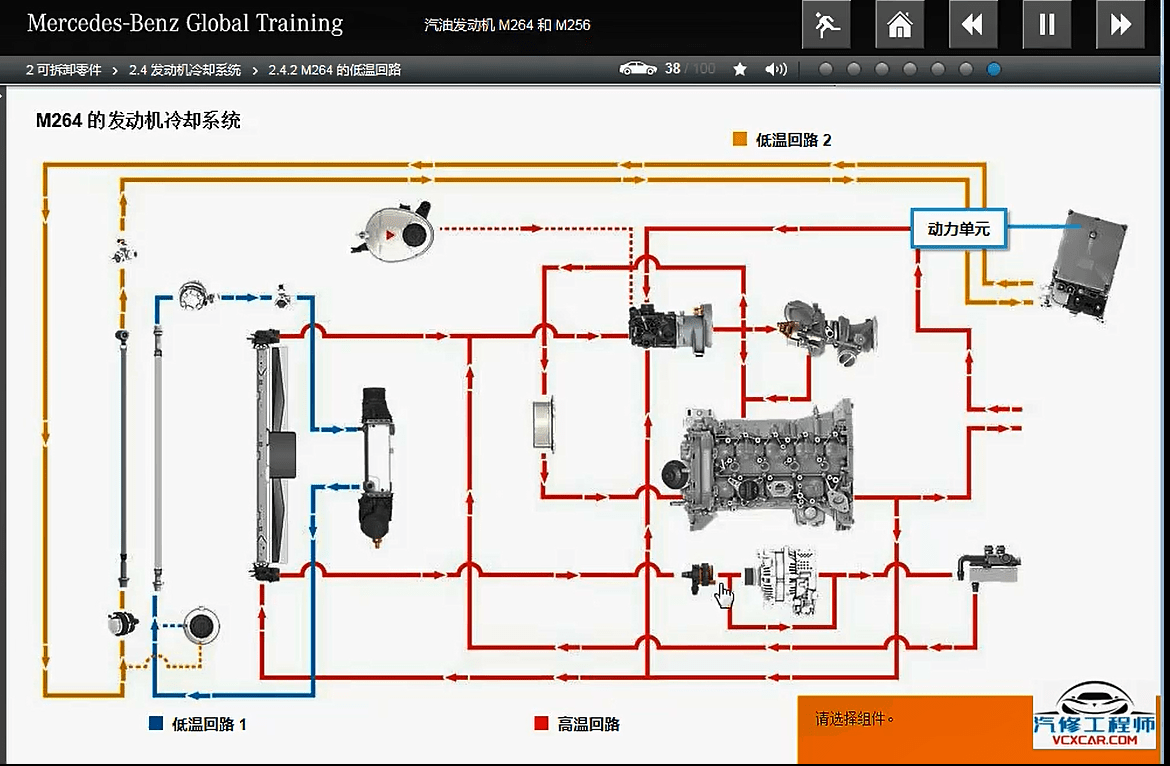This screenshot has height=766, width=1170.
Task: Rewind to the previous section
Action: [x=972, y=24]
